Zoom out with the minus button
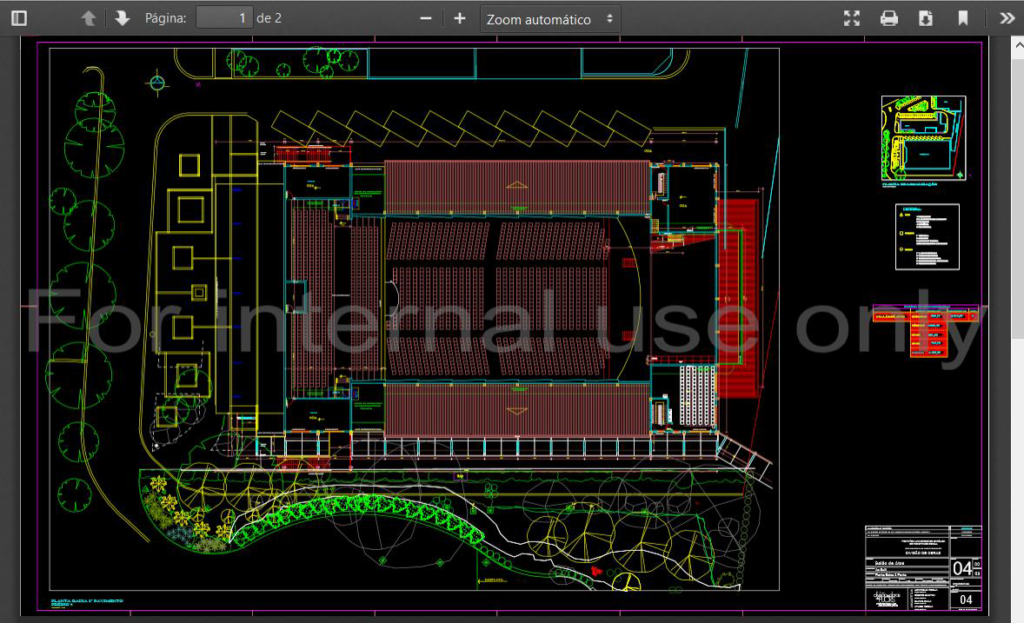 click(426, 18)
